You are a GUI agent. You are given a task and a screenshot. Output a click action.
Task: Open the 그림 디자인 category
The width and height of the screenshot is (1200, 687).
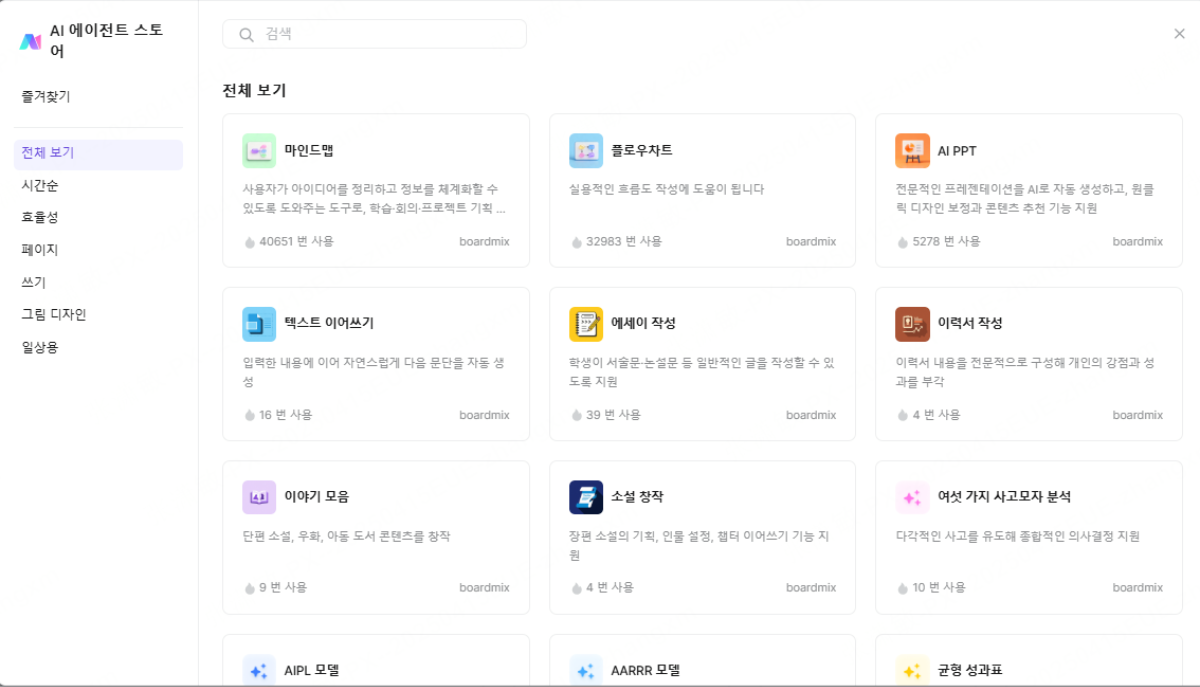(x=51, y=313)
